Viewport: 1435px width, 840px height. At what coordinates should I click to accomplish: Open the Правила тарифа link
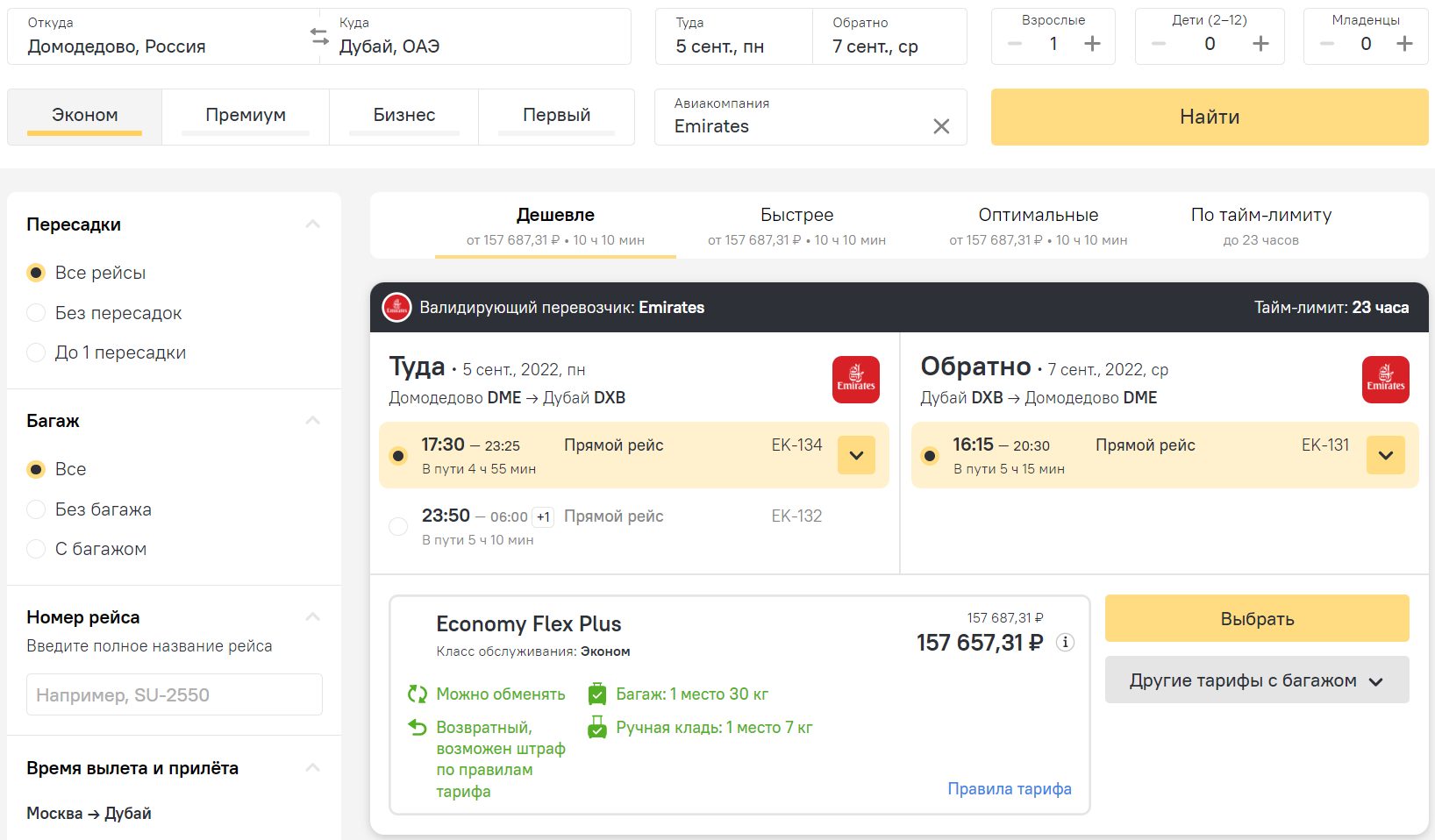click(1009, 788)
